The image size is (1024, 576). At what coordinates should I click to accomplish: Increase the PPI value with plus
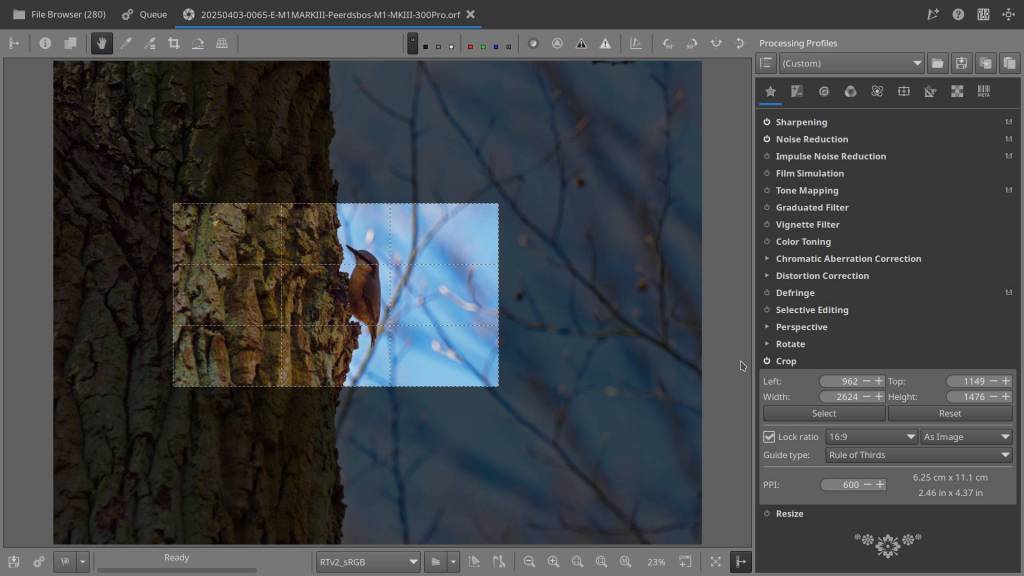879,485
